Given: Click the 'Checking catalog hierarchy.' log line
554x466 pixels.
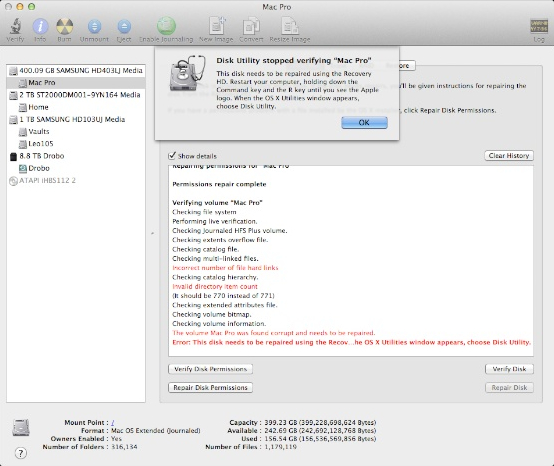Looking at the screenshot, I should click(215, 277).
